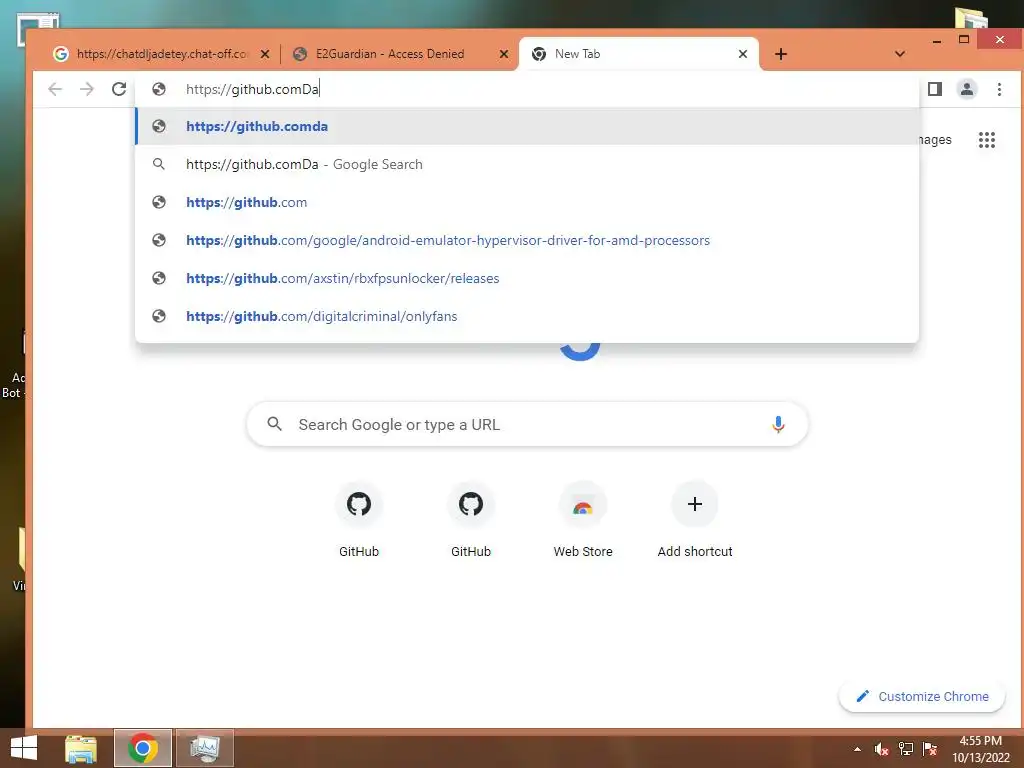Viewport: 1024px width, 768px height.
Task: Click the Search Google or type URL box
Action: tap(527, 424)
